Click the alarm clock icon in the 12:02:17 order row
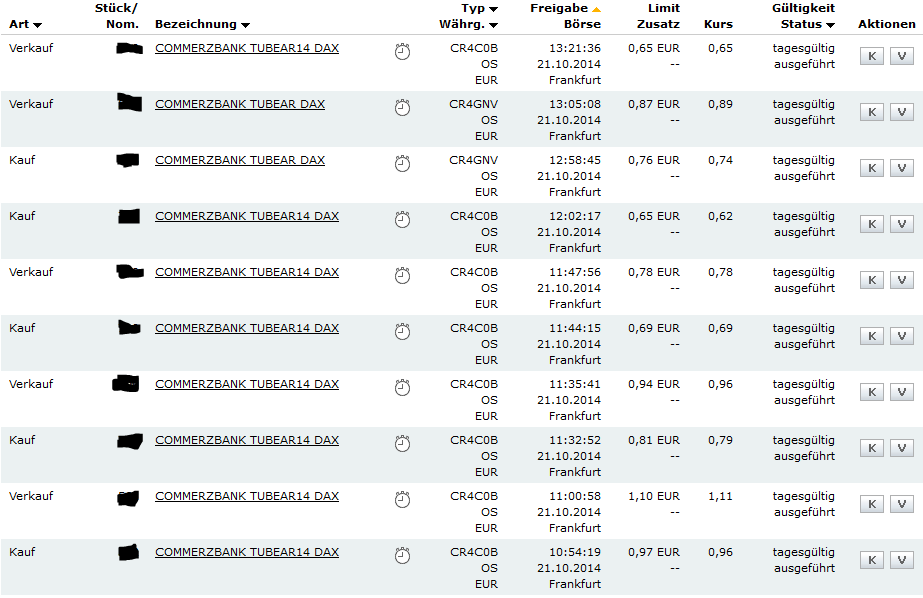The height and width of the screenshot is (598, 923). (402, 220)
